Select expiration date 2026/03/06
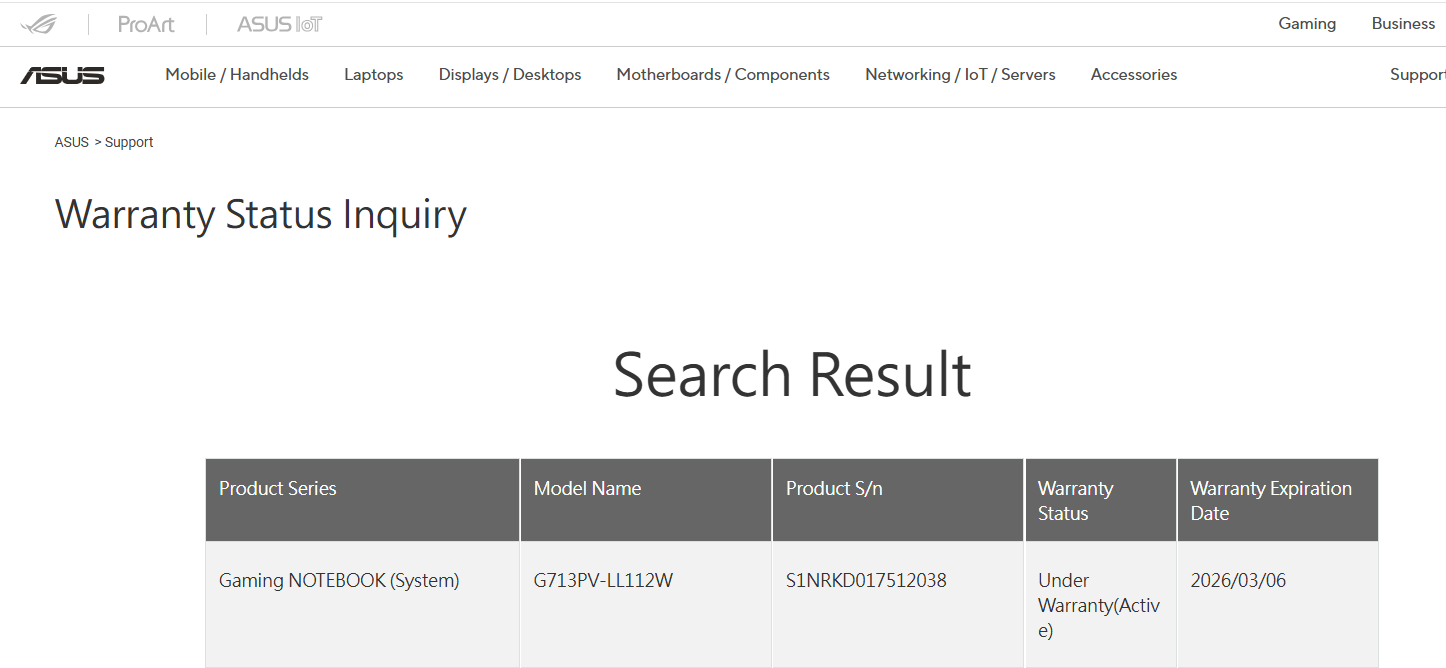 point(1238,581)
